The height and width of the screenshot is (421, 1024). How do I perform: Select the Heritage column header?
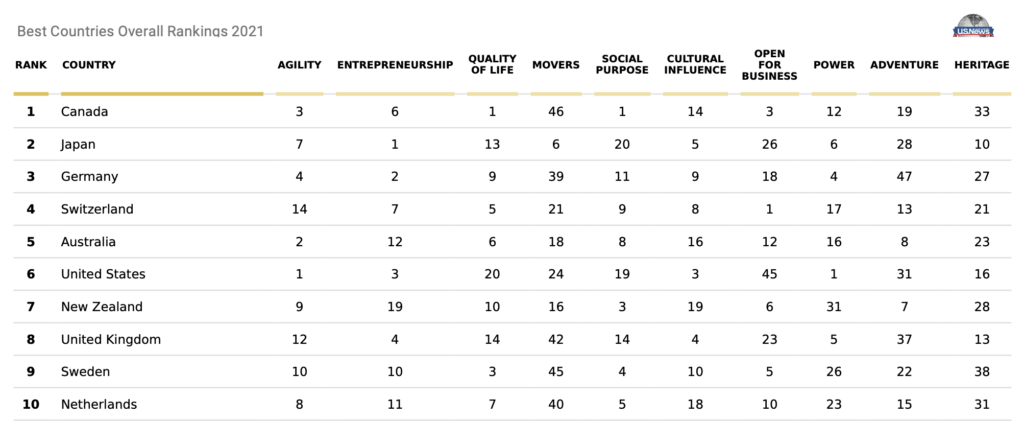click(x=982, y=65)
